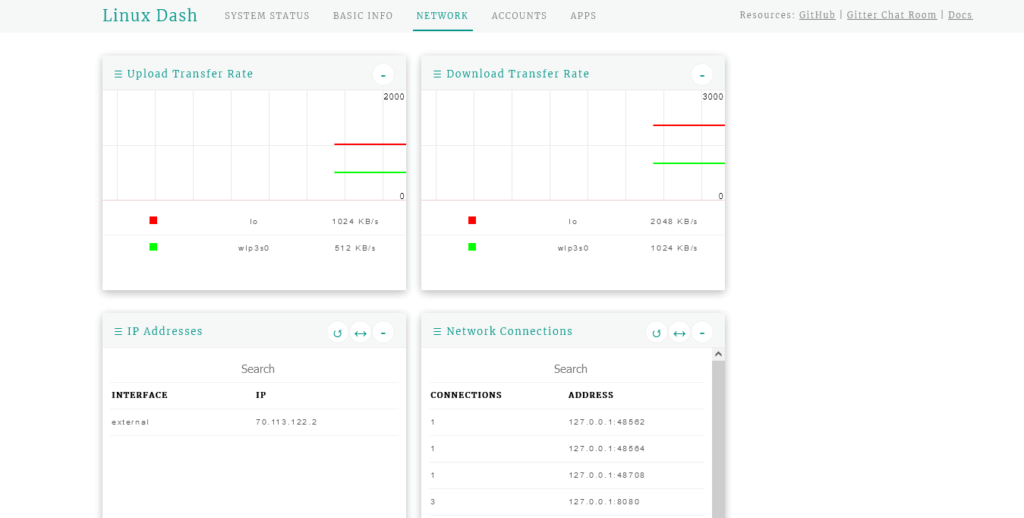The width and height of the screenshot is (1024, 518).
Task: Click connection count 3 for port 8080
Action: click(433, 502)
